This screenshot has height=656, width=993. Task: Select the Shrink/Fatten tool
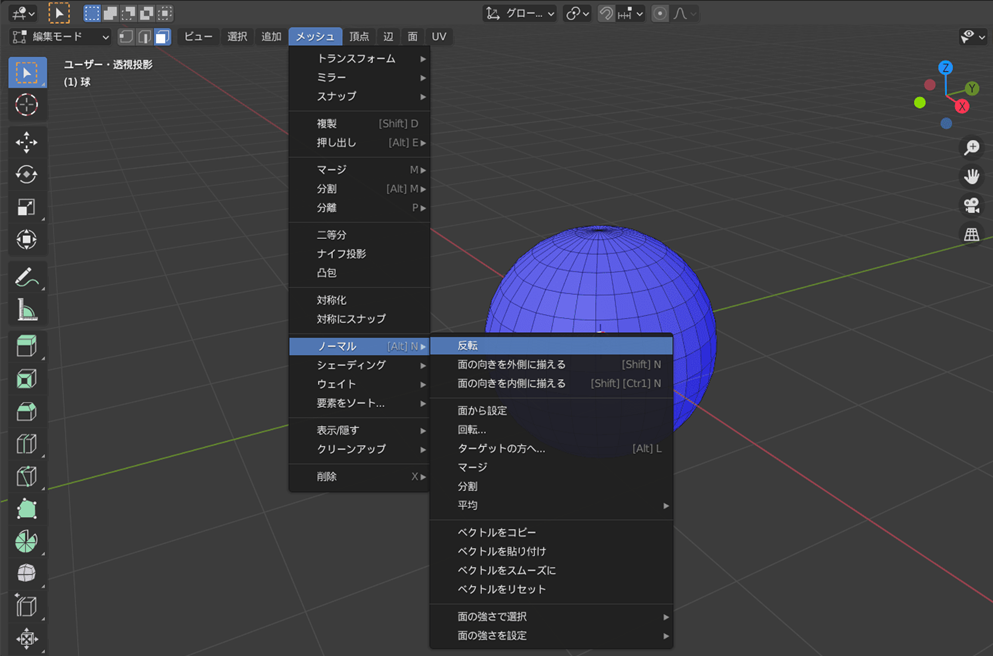point(27,638)
